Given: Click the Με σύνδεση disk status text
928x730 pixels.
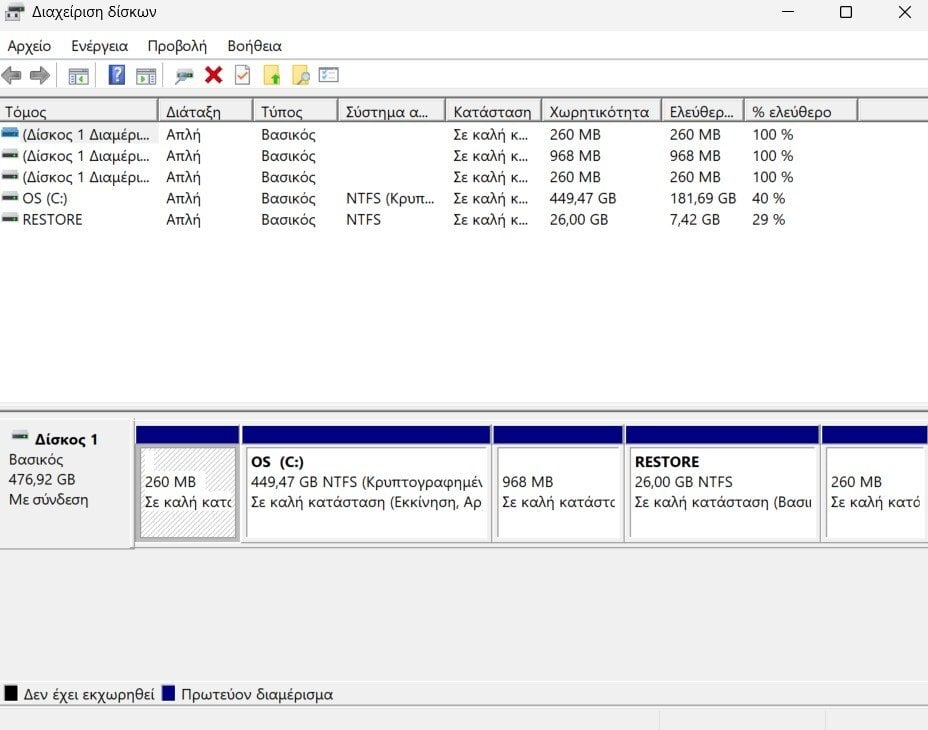Looking at the screenshot, I should (49, 500).
